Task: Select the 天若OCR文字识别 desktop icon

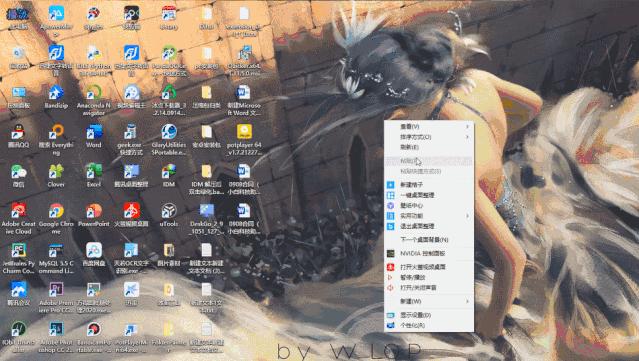Action: point(131,258)
